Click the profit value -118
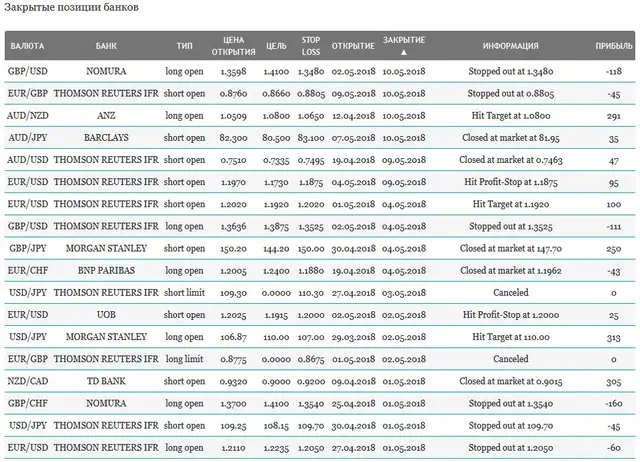Image resolution: width=640 pixels, height=462 pixels. point(614,71)
